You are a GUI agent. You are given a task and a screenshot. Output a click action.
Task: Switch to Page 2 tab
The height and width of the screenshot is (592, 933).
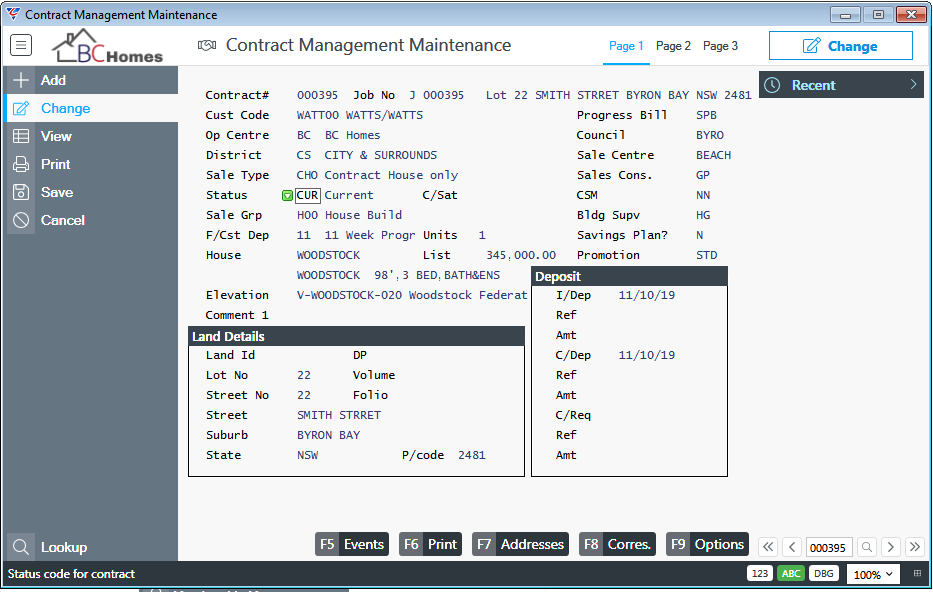[673, 46]
